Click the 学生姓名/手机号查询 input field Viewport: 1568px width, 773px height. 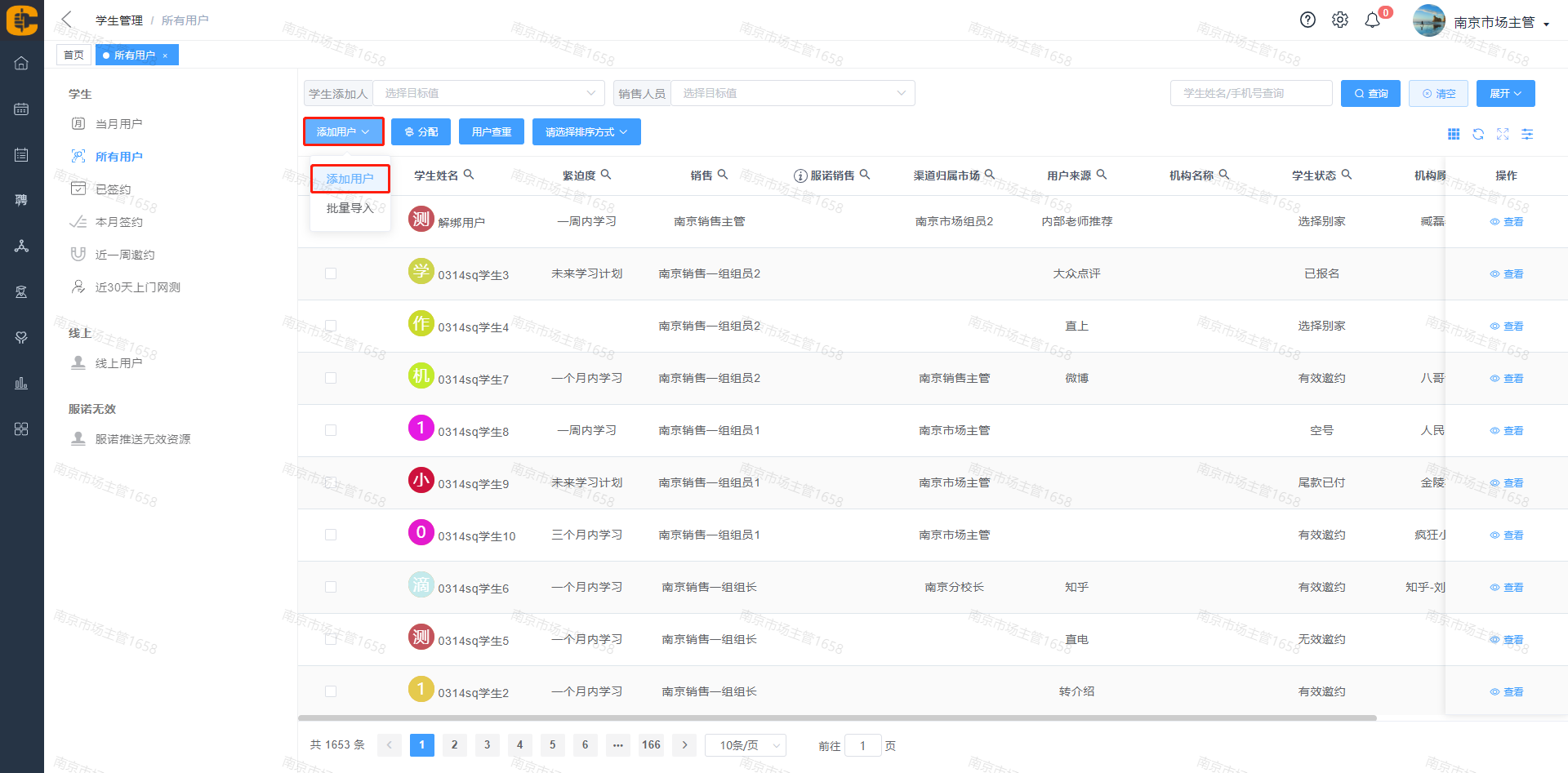[1250, 93]
